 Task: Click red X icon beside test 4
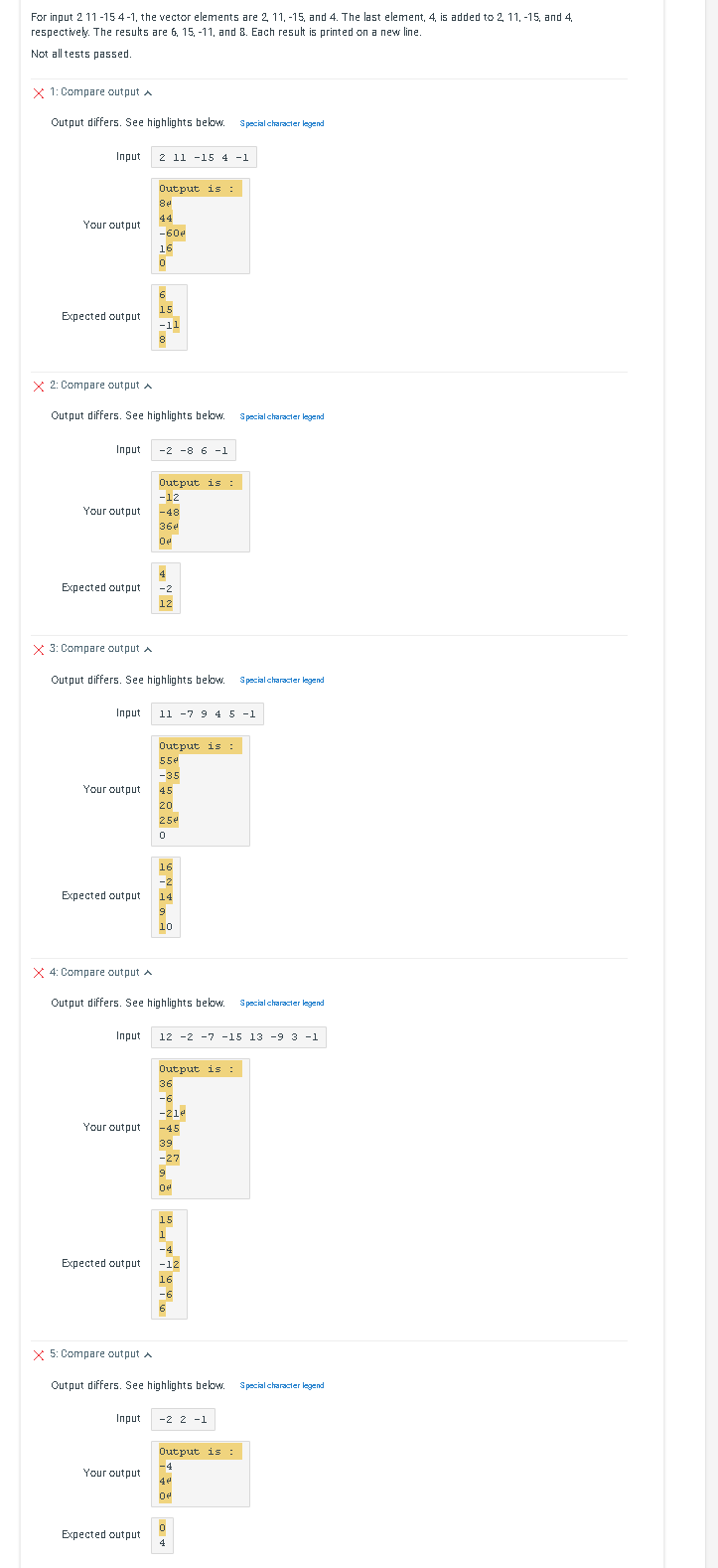click(x=38, y=972)
